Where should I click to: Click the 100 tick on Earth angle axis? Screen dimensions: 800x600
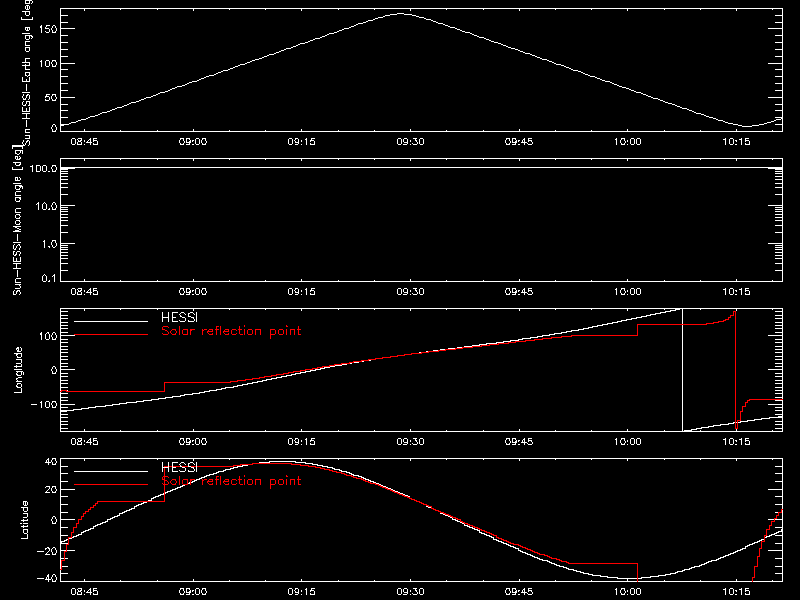click(47, 63)
